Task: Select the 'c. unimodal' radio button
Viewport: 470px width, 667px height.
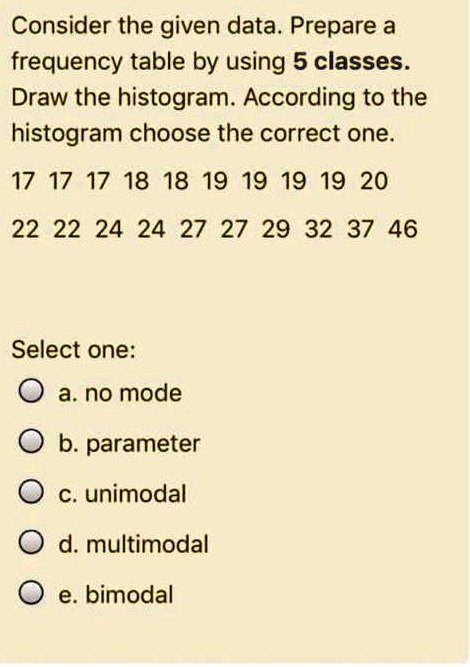Action: coord(31,492)
